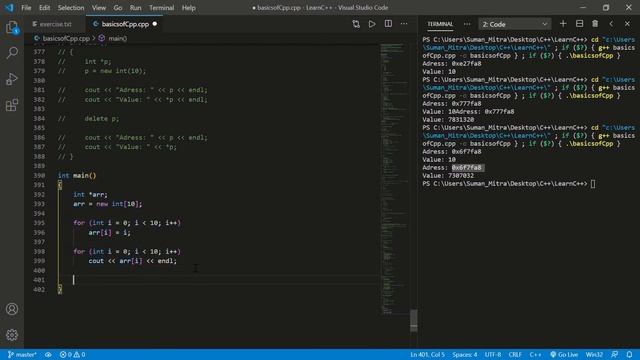Change end of line sequence CRLF
Screen dimensions: 640x360
[x=515, y=355]
